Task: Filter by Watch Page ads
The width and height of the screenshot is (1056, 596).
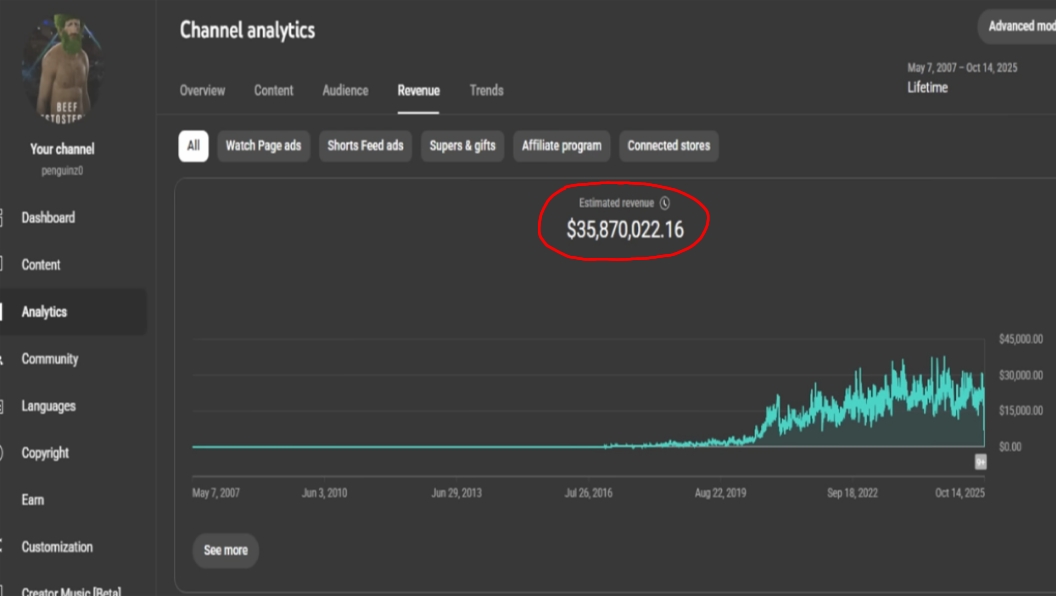Action: tap(263, 146)
